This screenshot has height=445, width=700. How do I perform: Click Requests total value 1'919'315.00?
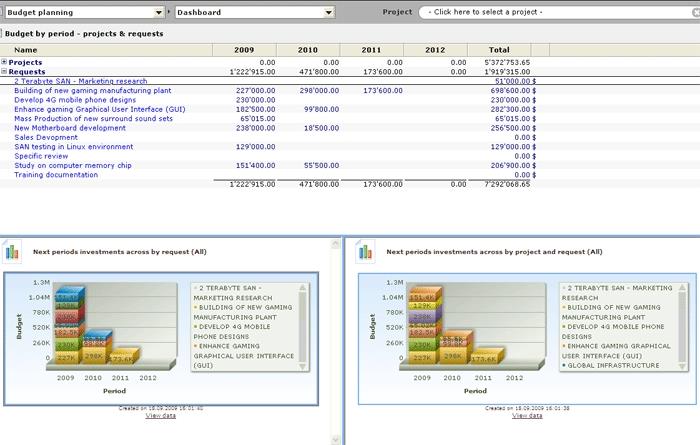tap(507, 71)
